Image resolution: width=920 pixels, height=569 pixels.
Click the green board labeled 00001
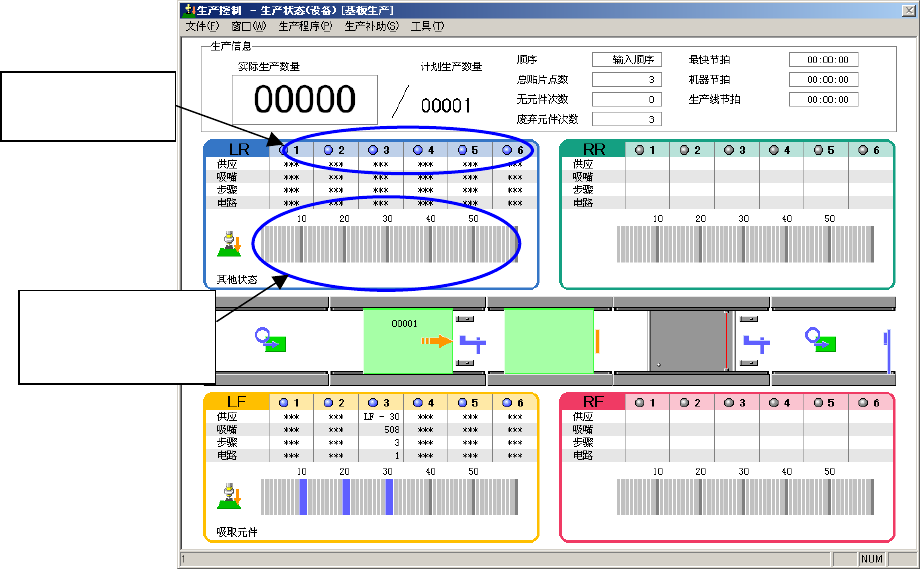pyautogui.click(x=408, y=341)
